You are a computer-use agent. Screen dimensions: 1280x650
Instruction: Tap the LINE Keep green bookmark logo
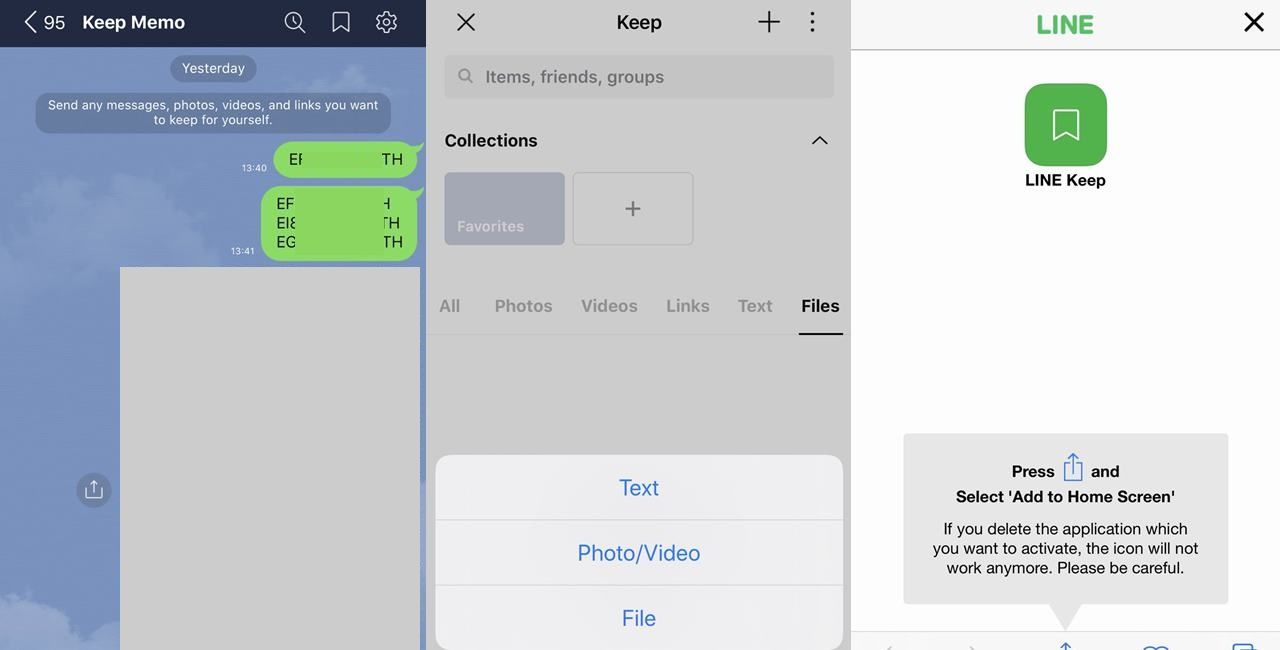point(1065,123)
